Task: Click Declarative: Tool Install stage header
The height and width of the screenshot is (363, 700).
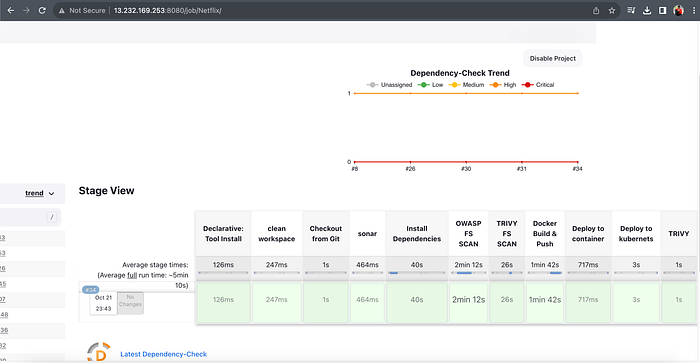Action: coord(223,234)
